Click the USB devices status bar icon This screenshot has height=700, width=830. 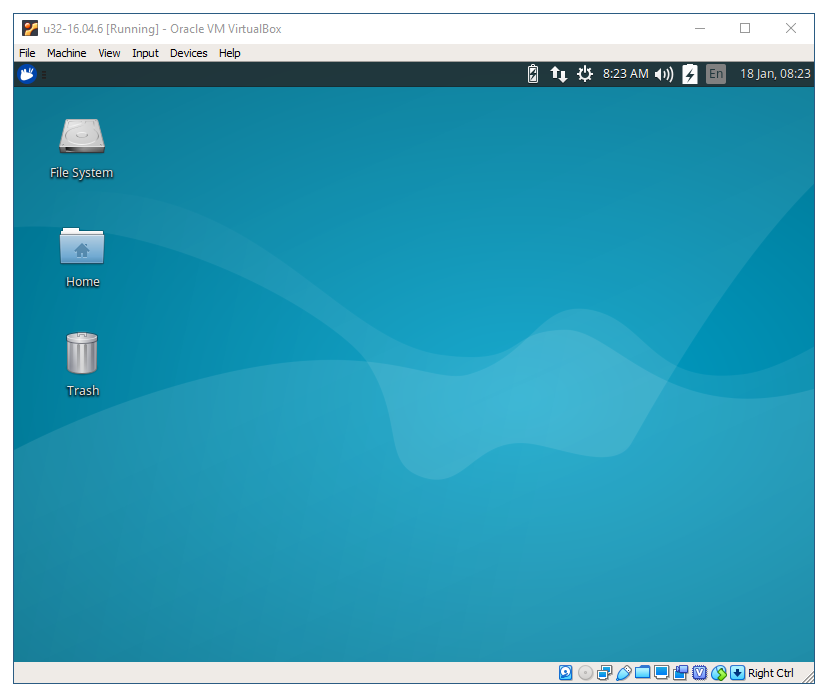(x=624, y=673)
